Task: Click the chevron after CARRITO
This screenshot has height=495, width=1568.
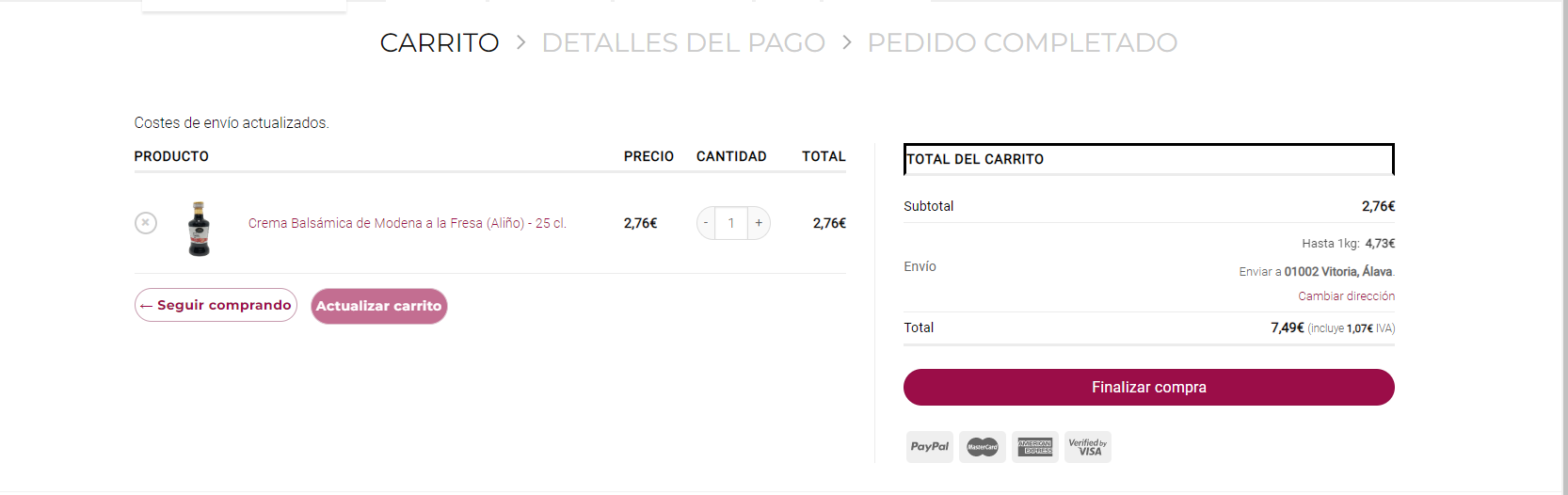Action: (x=520, y=42)
